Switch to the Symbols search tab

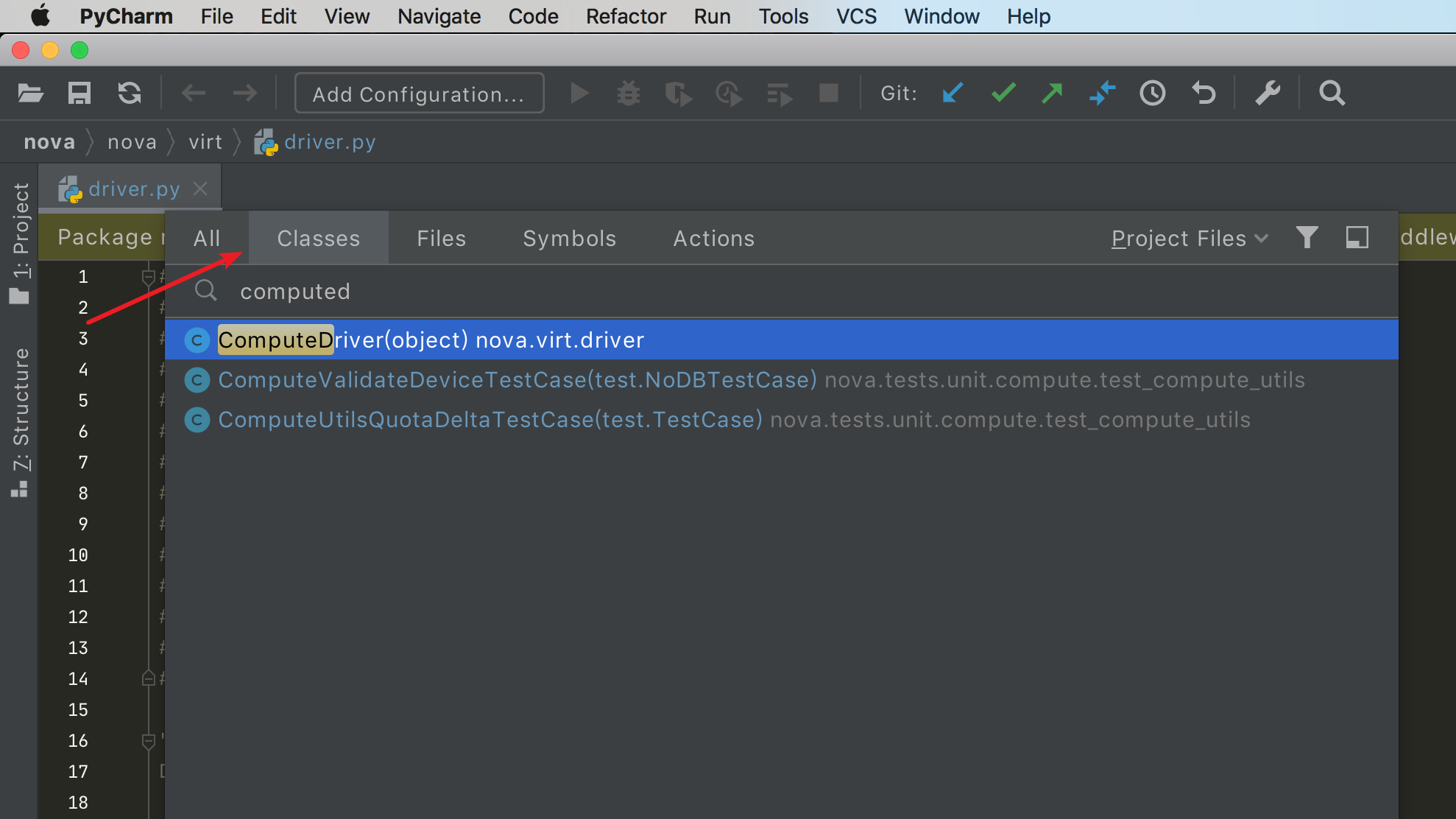569,239
